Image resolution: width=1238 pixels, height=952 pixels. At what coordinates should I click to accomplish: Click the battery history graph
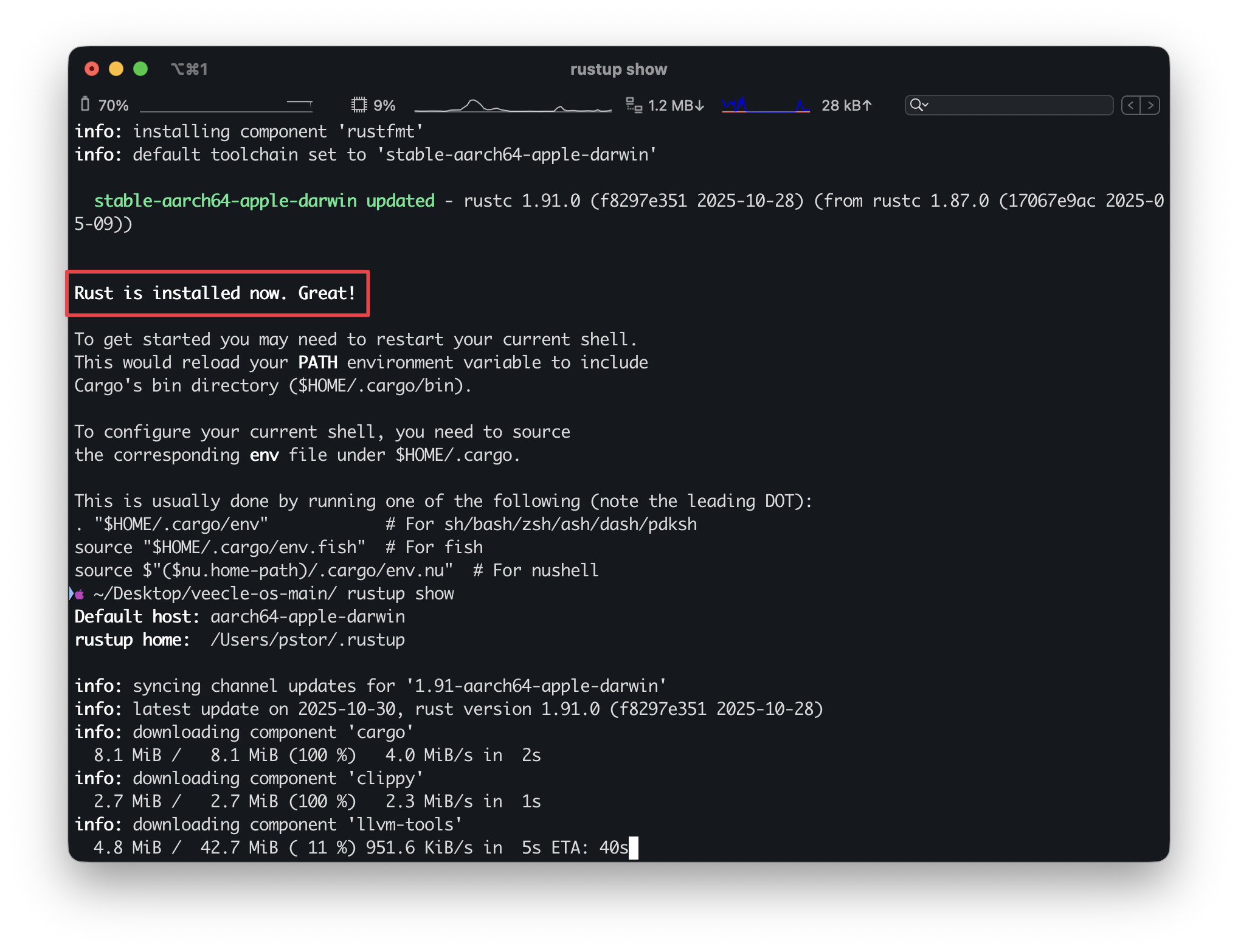click(226, 106)
